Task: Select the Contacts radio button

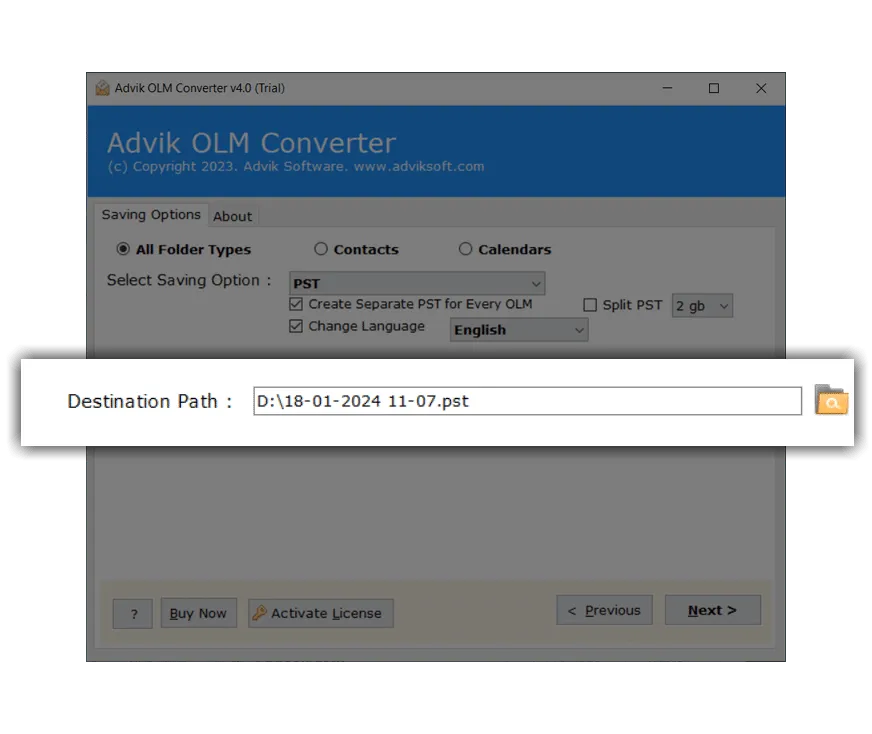Action: (321, 249)
